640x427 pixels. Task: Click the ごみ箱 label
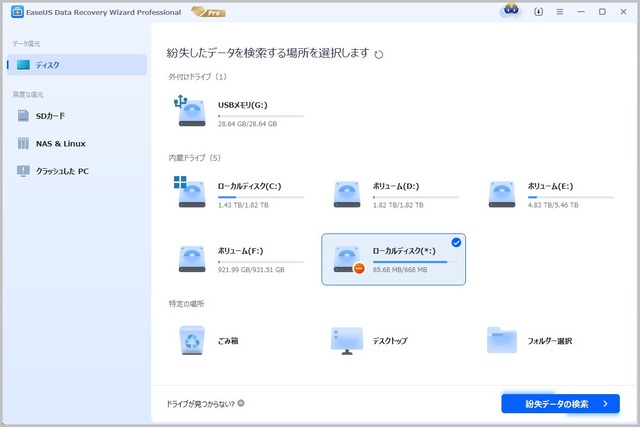click(x=228, y=341)
